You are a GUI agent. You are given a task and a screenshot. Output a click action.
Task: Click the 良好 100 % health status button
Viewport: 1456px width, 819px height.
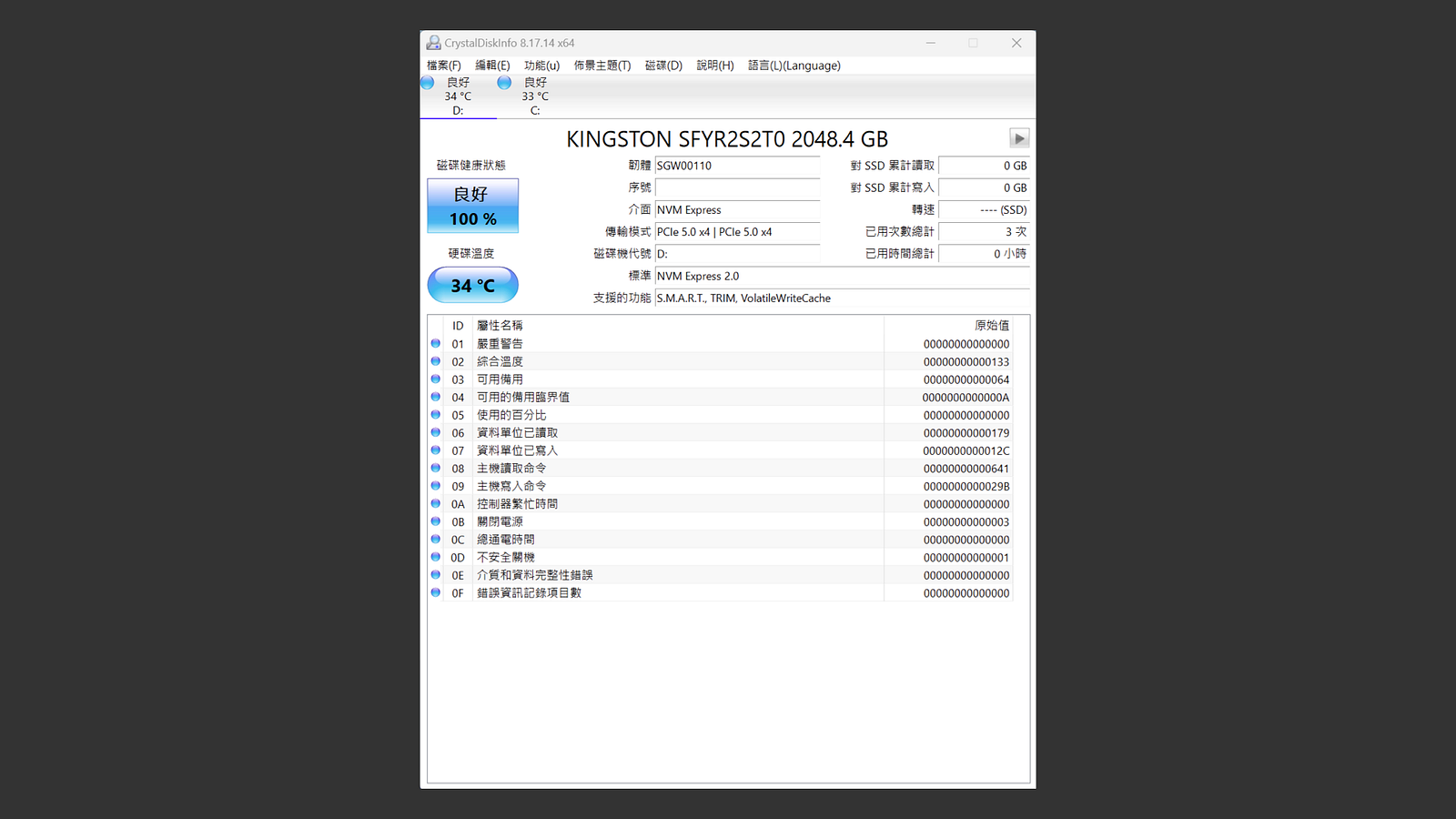pos(473,206)
